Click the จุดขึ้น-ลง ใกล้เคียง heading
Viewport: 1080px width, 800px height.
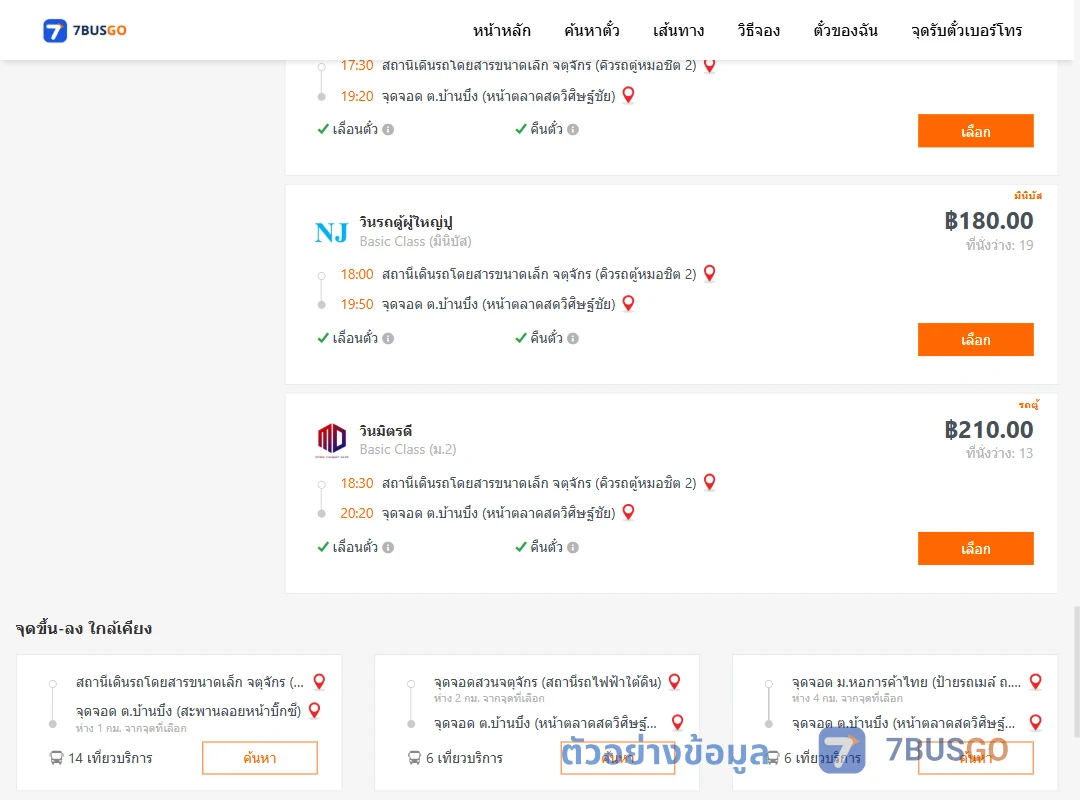pos(83,628)
